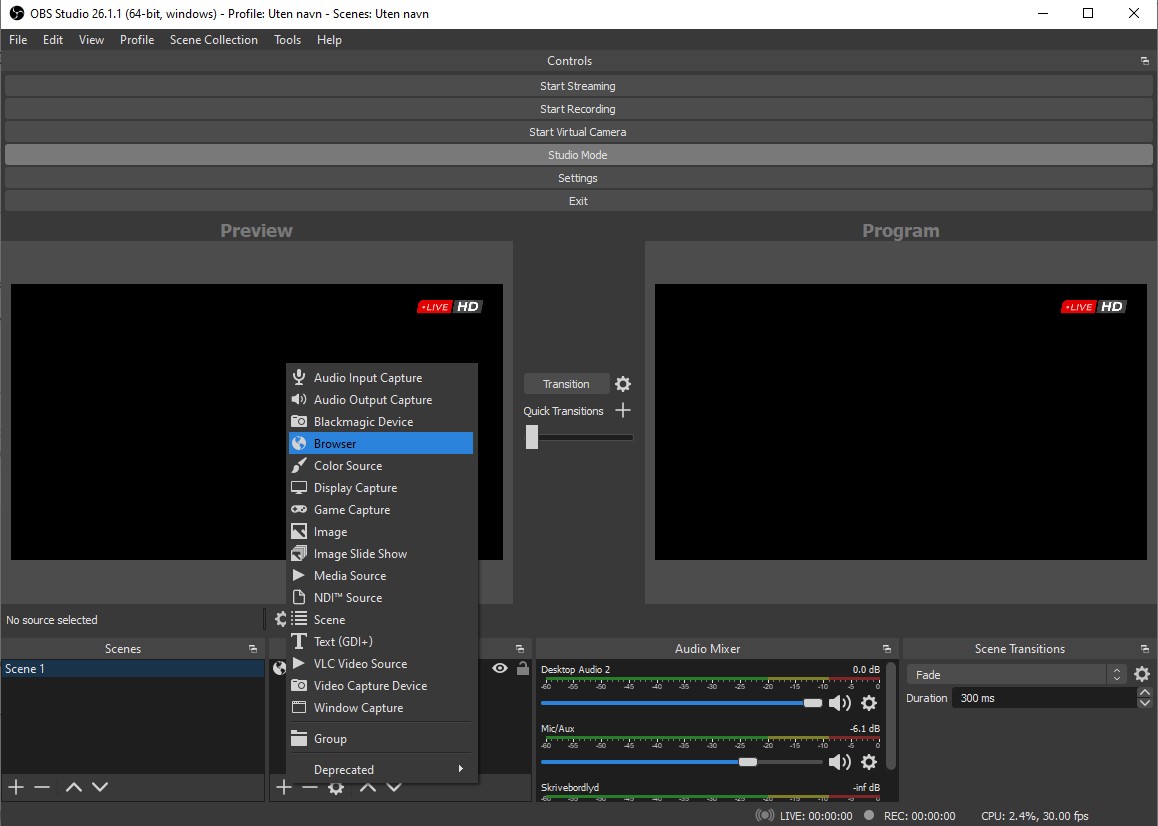Move the scene down in the Scenes list

(x=100, y=788)
